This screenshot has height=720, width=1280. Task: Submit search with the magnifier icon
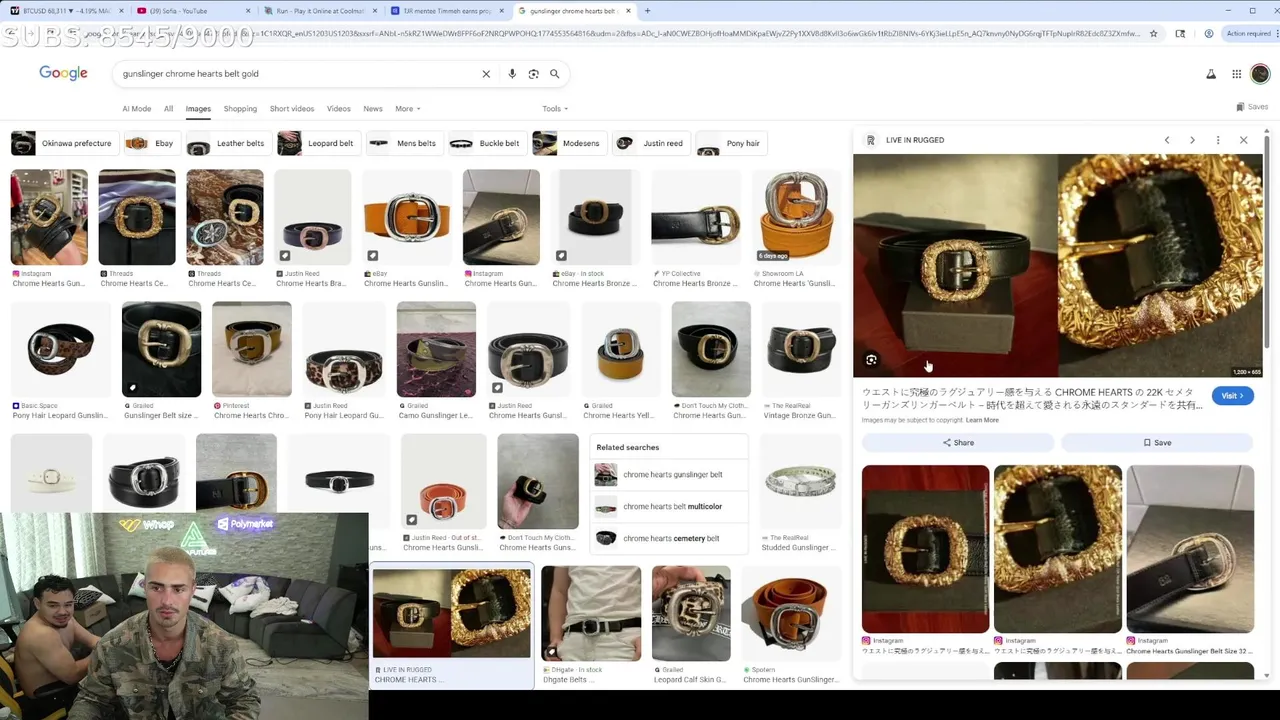click(x=555, y=74)
